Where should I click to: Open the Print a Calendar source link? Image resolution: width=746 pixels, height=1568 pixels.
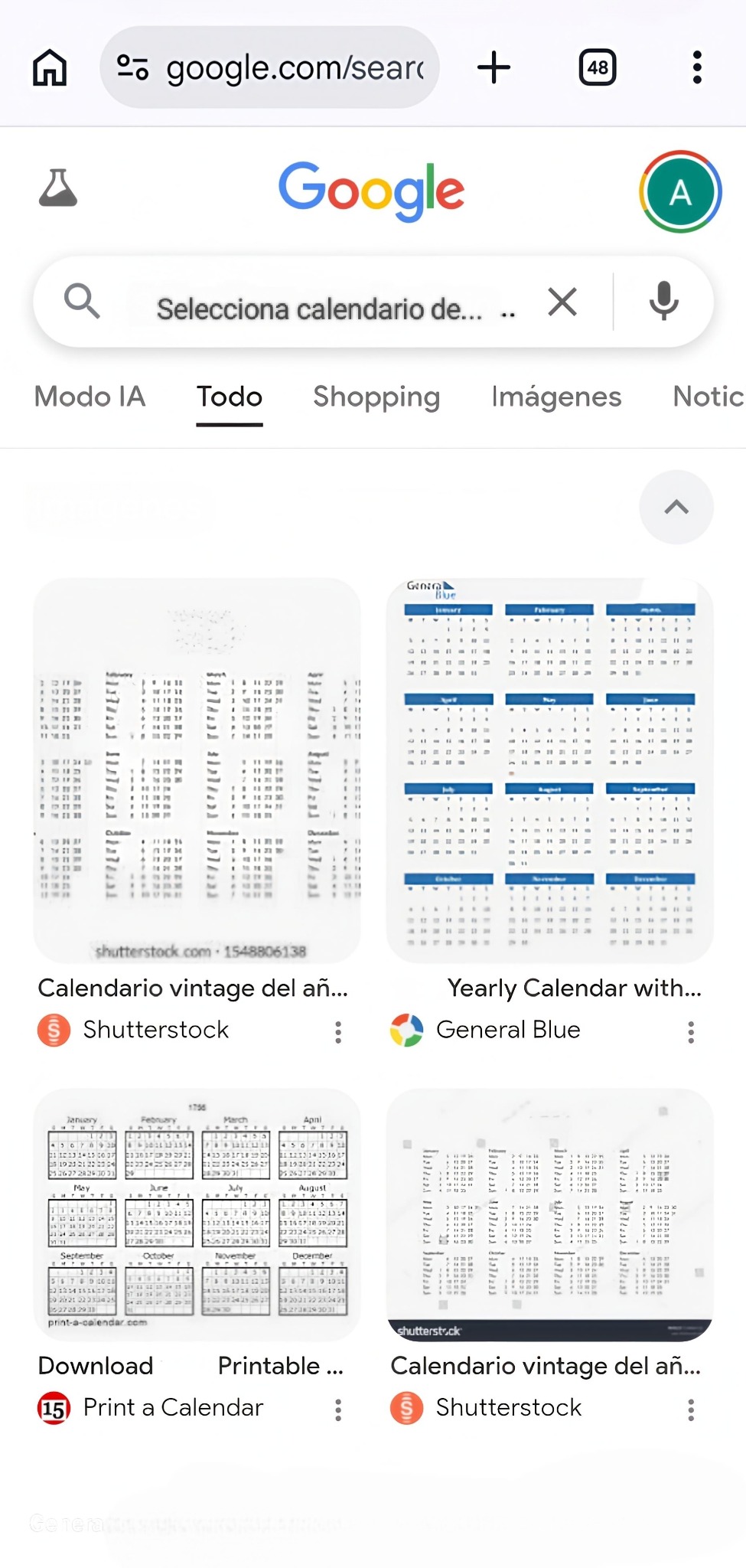(x=173, y=1407)
